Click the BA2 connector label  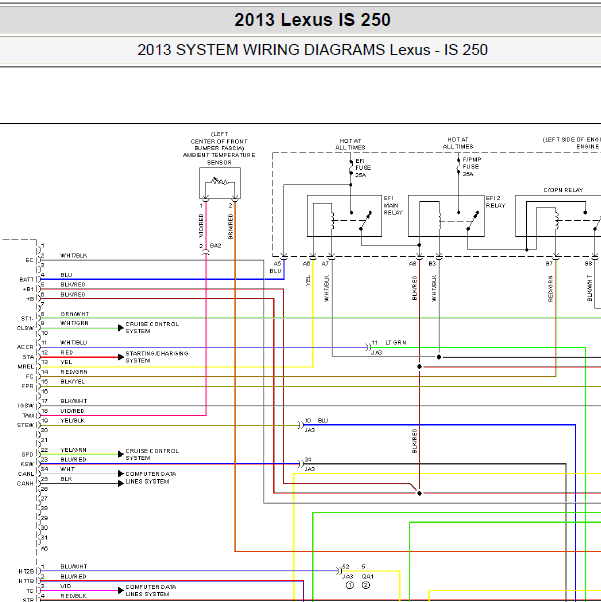point(215,246)
